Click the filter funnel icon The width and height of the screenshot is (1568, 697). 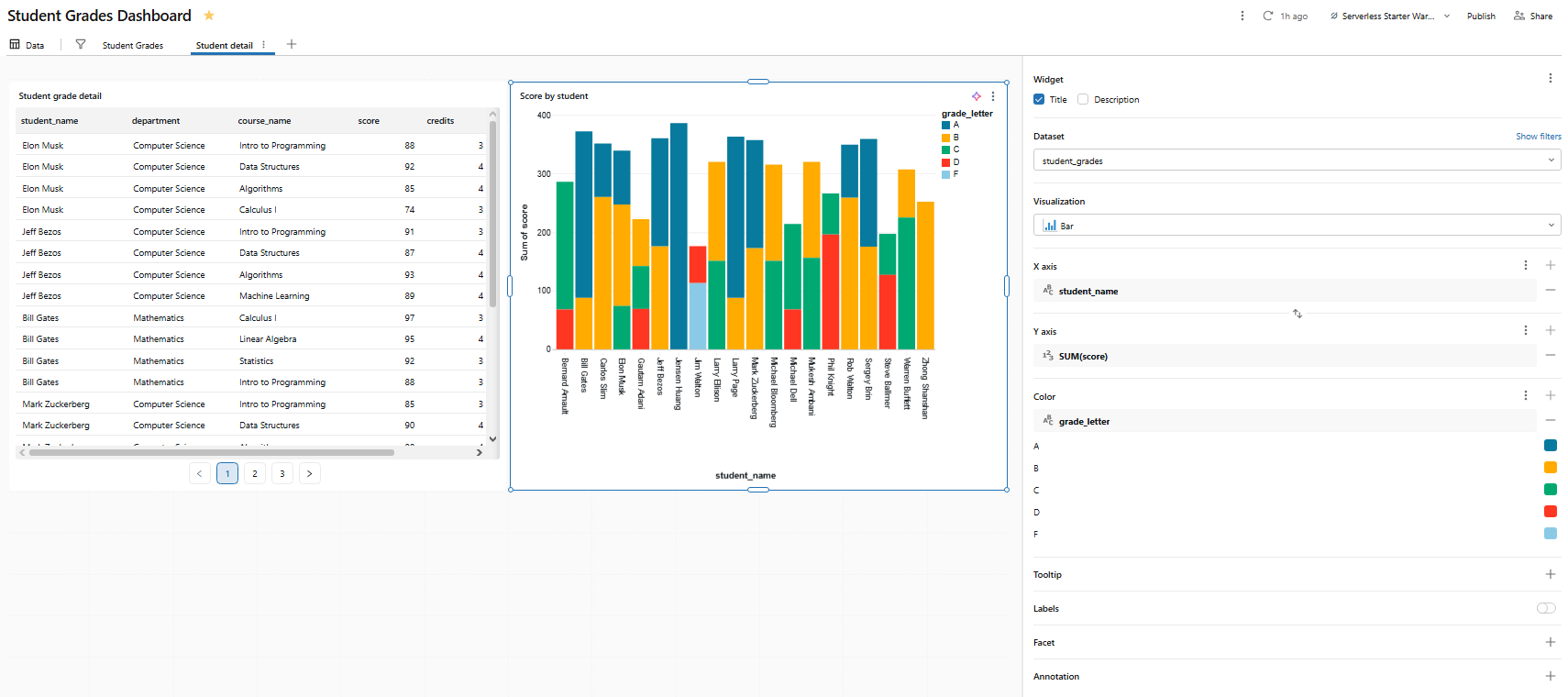point(81,44)
